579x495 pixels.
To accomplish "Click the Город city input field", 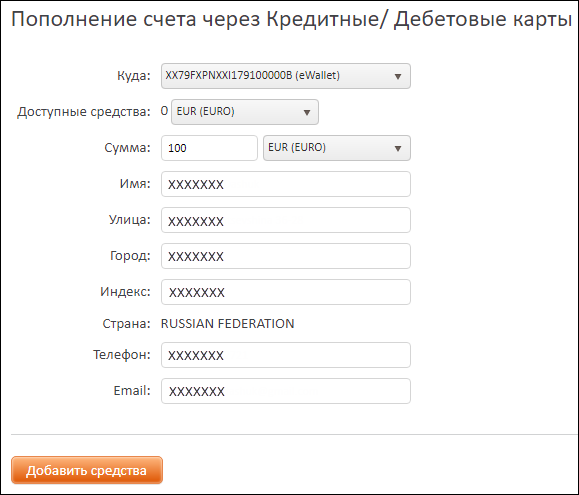I will [285, 256].
